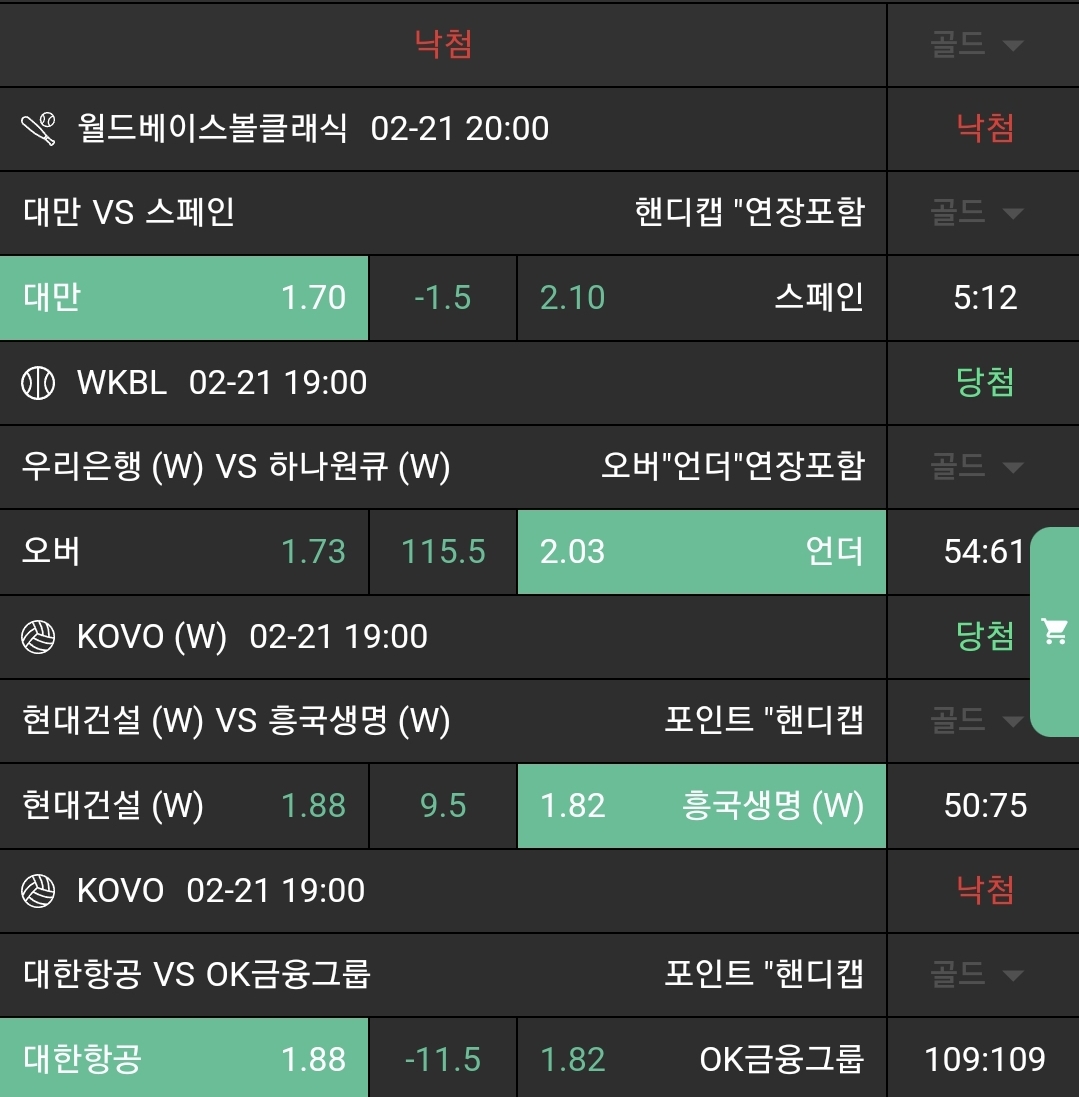This screenshot has width=1079, height=1097.
Task: Choose the 오버 1.73 option
Action: pos(184,552)
